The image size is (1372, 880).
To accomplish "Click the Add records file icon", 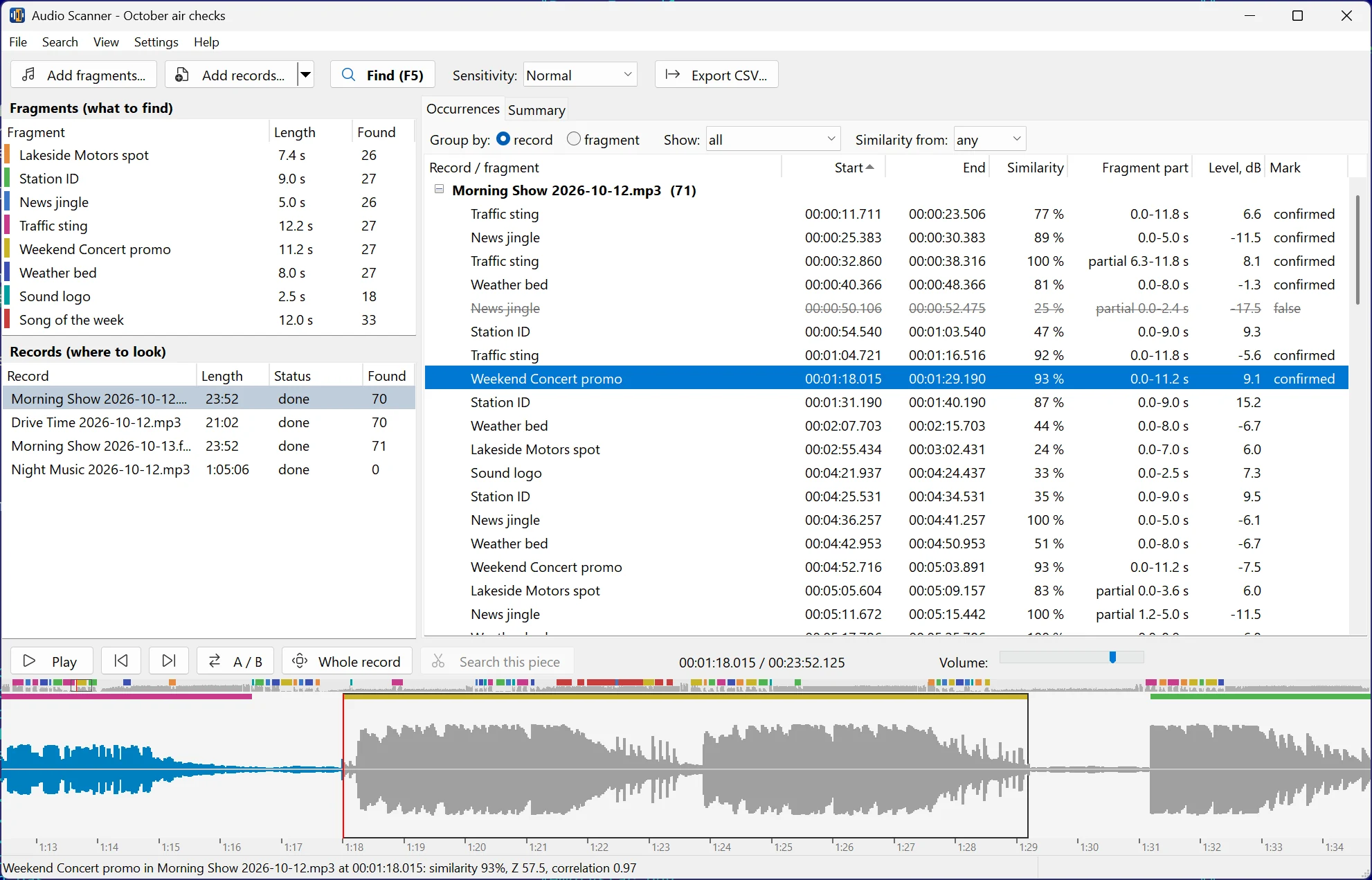I will point(182,75).
